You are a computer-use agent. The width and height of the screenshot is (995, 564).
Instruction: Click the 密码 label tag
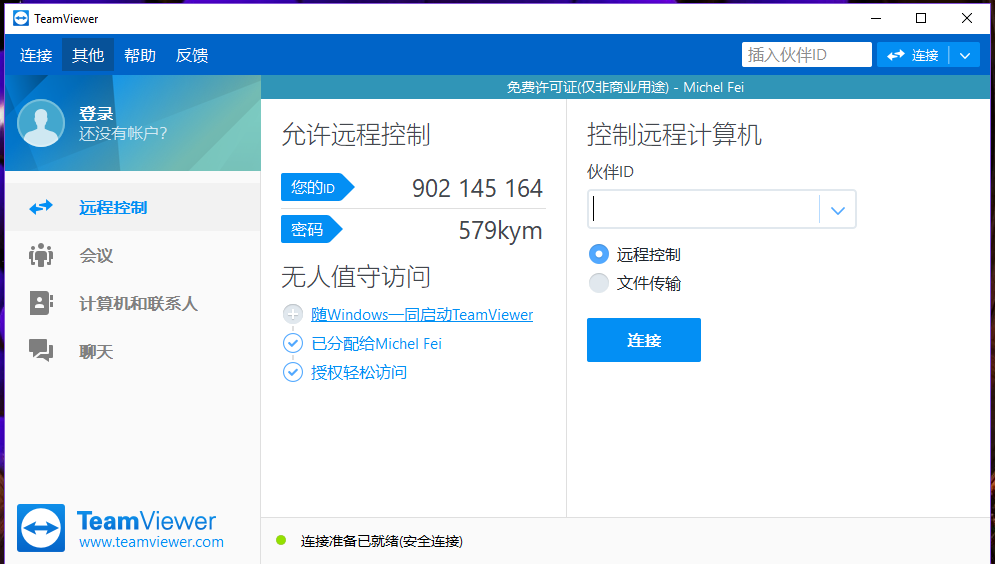coord(312,229)
